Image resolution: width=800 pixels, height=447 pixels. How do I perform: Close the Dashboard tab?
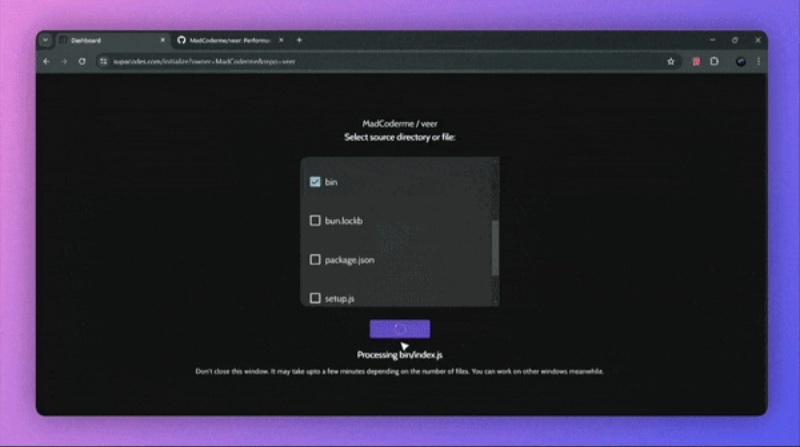[x=163, y=40]
